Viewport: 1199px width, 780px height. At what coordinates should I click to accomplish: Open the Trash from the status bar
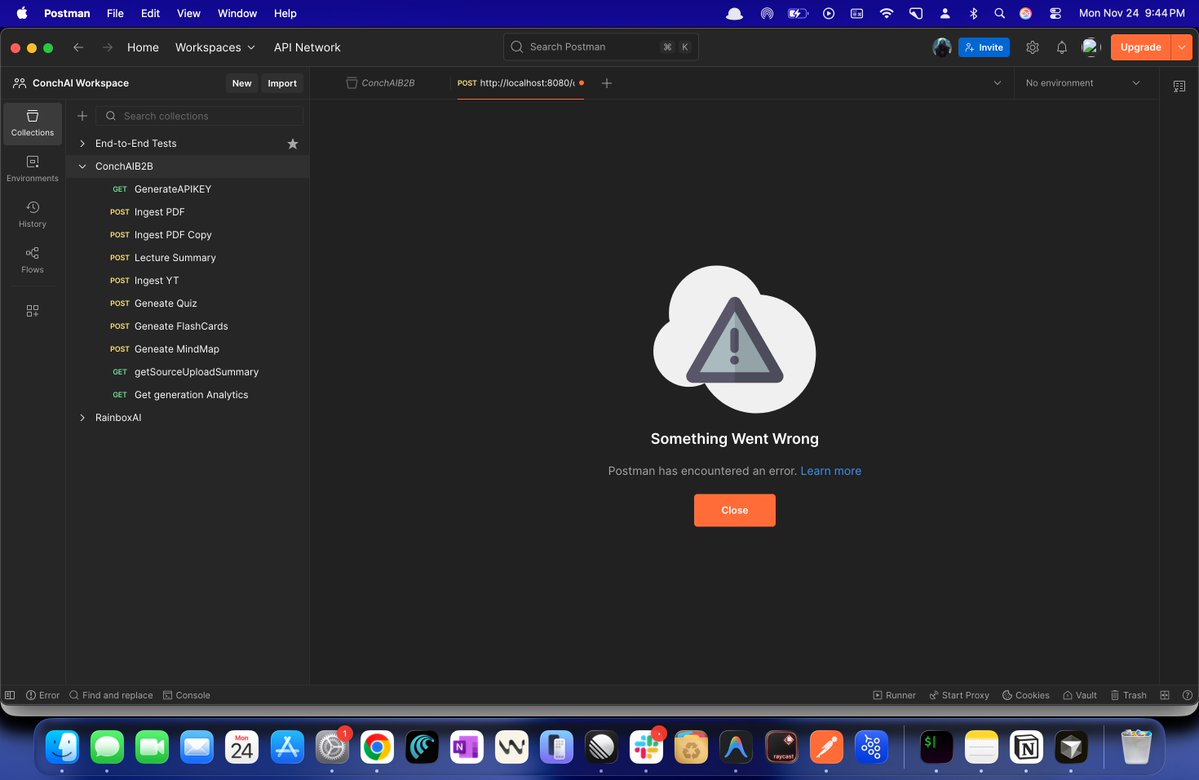(1128, 695)
